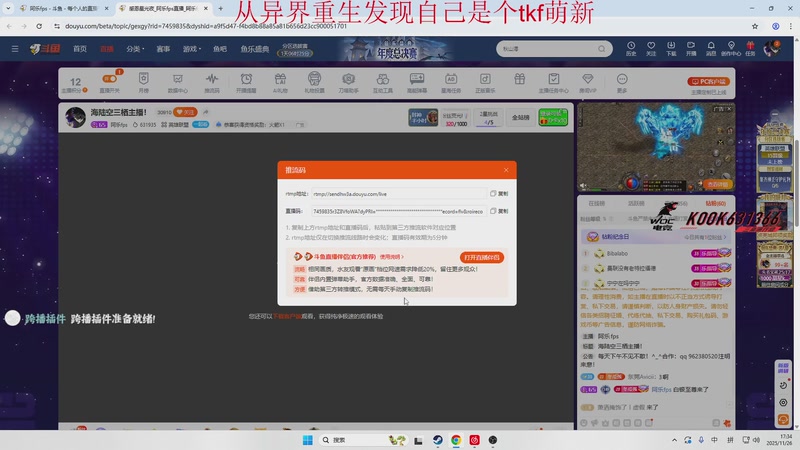Select user Bibalabo in the fan list
800x450 pixels.
[x=617, y=254]
